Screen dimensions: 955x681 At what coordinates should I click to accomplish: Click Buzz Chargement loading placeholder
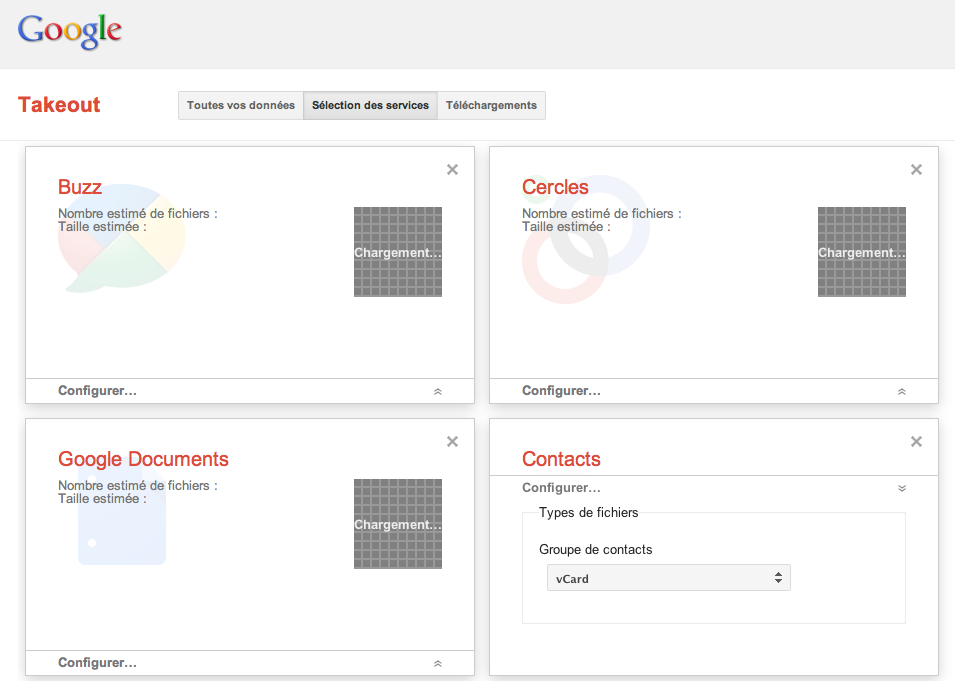(398, 252)
